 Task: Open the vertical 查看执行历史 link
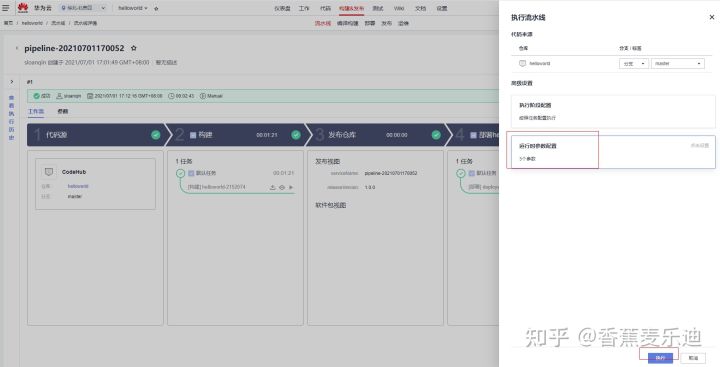tap(11, 118)
